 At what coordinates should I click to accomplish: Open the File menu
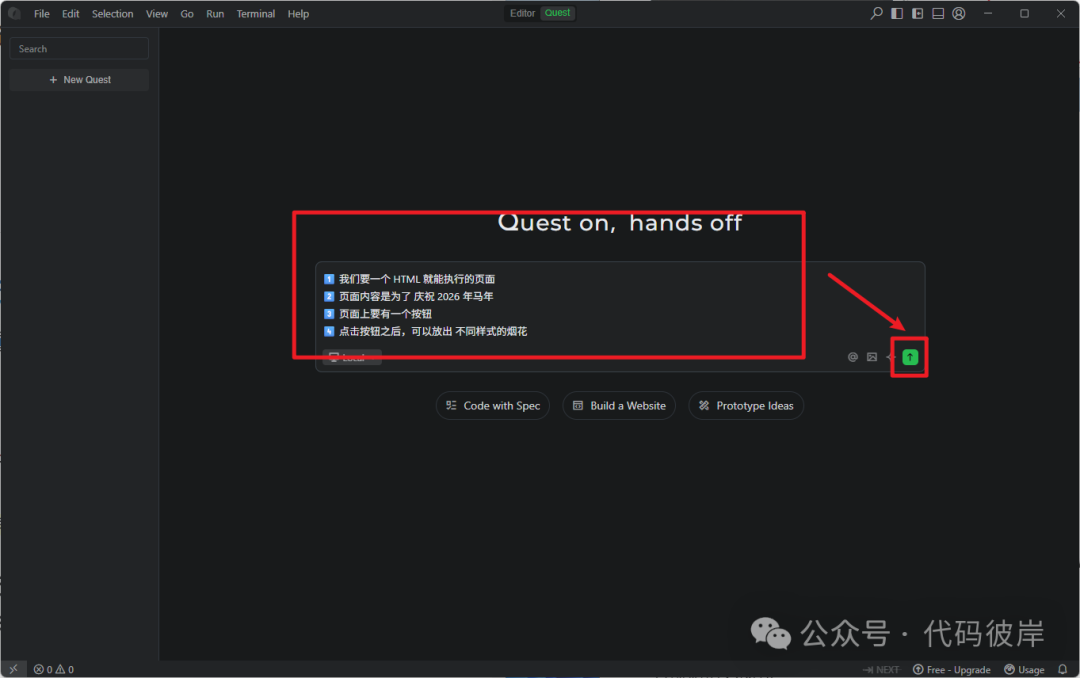click(41, 14)
